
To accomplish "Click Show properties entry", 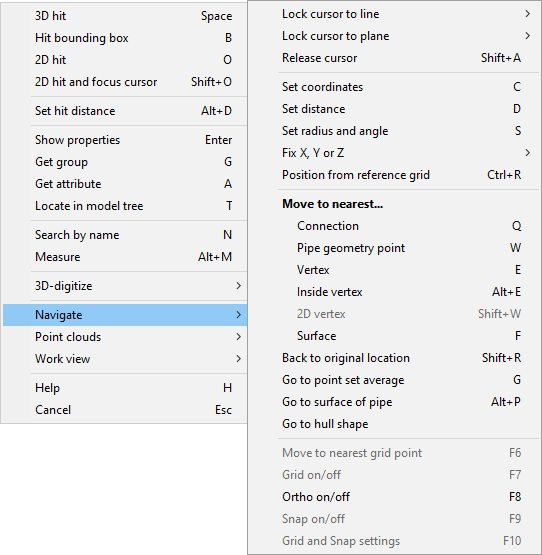I will pos(125,140).
